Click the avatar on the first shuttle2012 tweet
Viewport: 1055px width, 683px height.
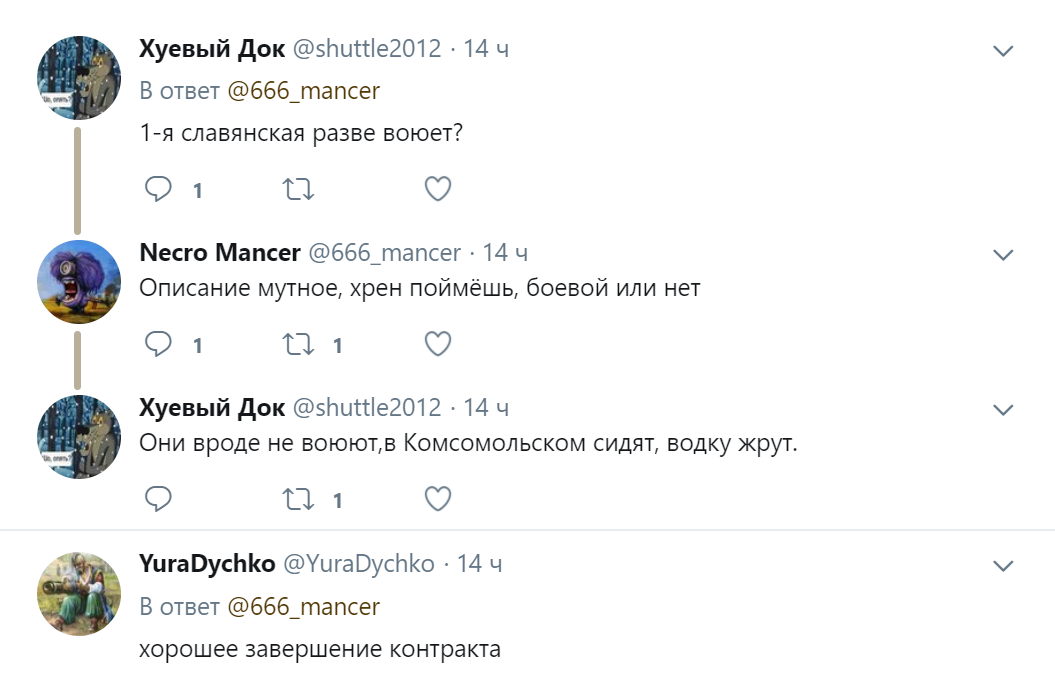[79, 78]
